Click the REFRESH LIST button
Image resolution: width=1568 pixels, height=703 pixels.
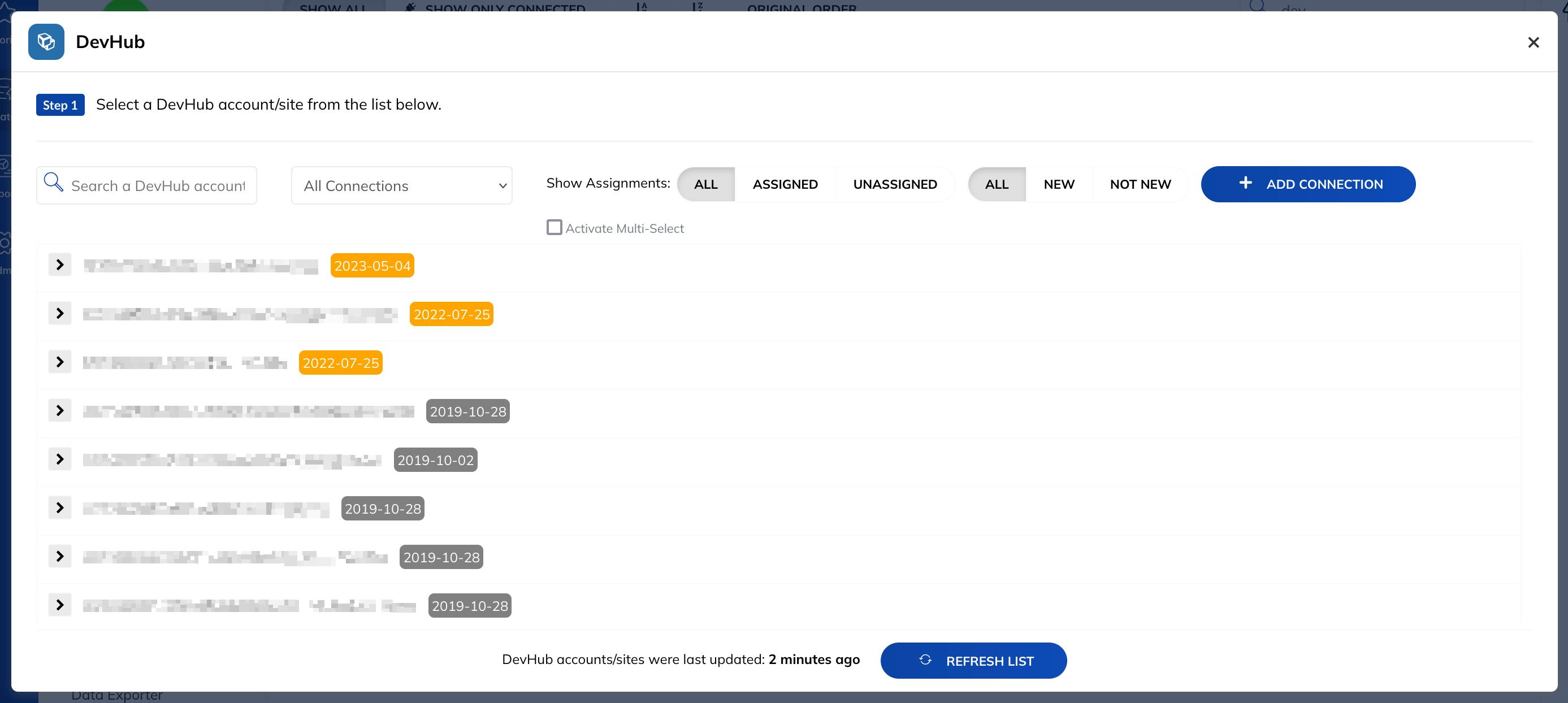(973, 661)
